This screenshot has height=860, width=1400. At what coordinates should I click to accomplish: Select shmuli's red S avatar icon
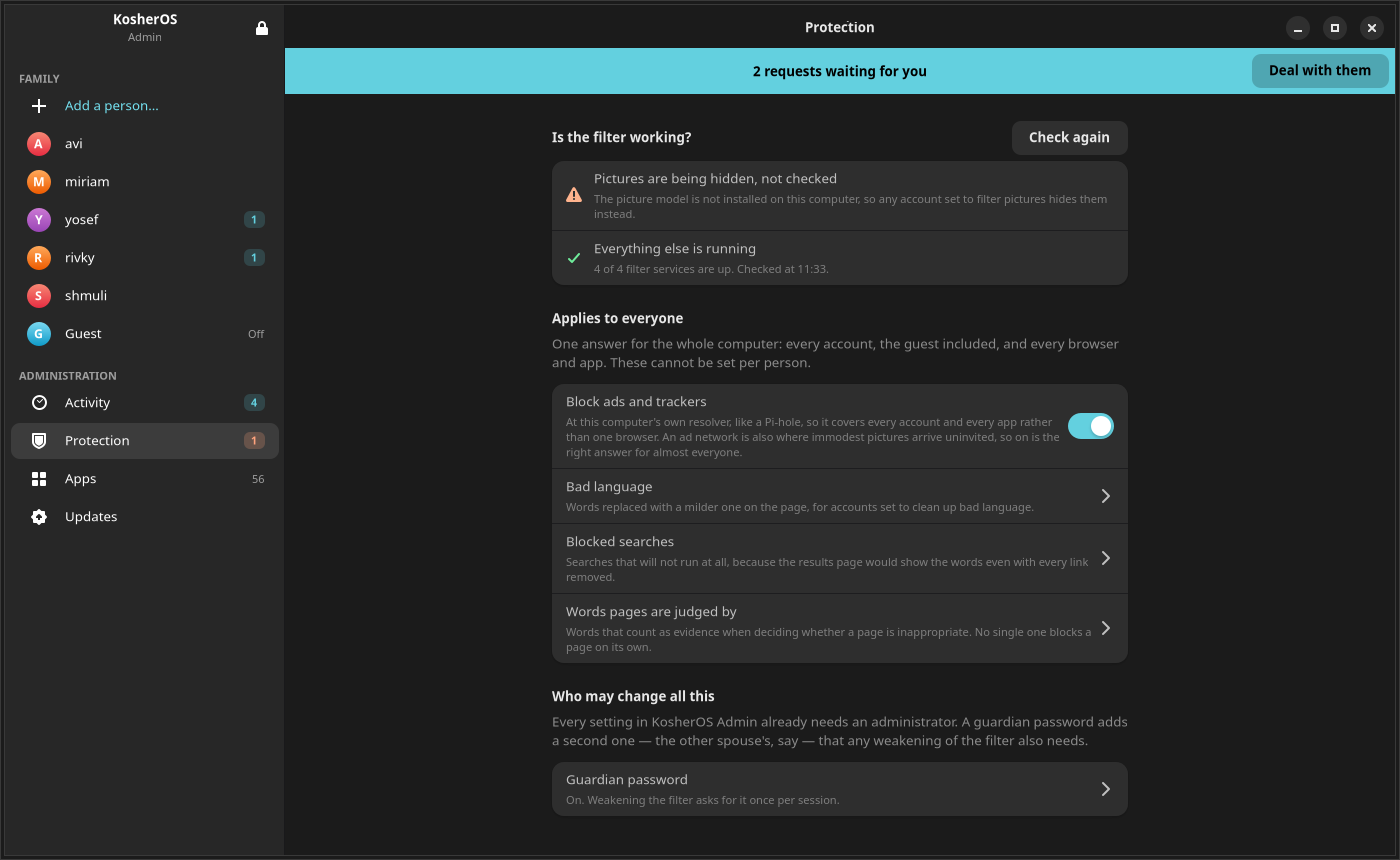point(38,296)
